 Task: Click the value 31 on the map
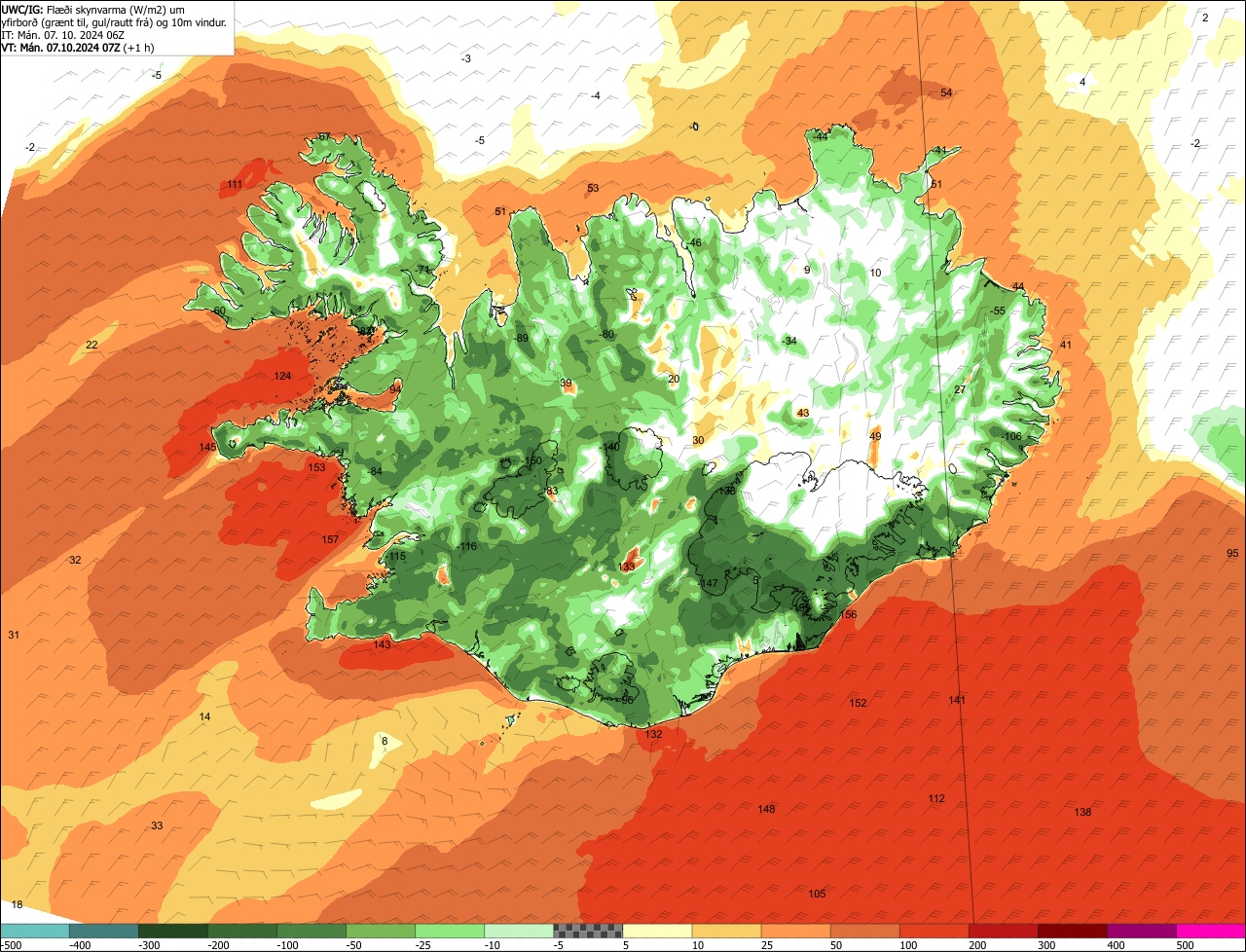(14, 635)
